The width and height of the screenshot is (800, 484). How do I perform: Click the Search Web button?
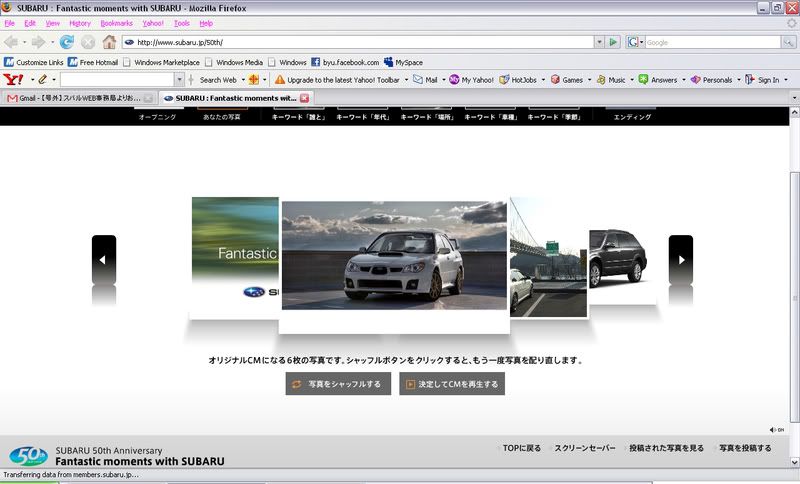[x=218, y=80]
